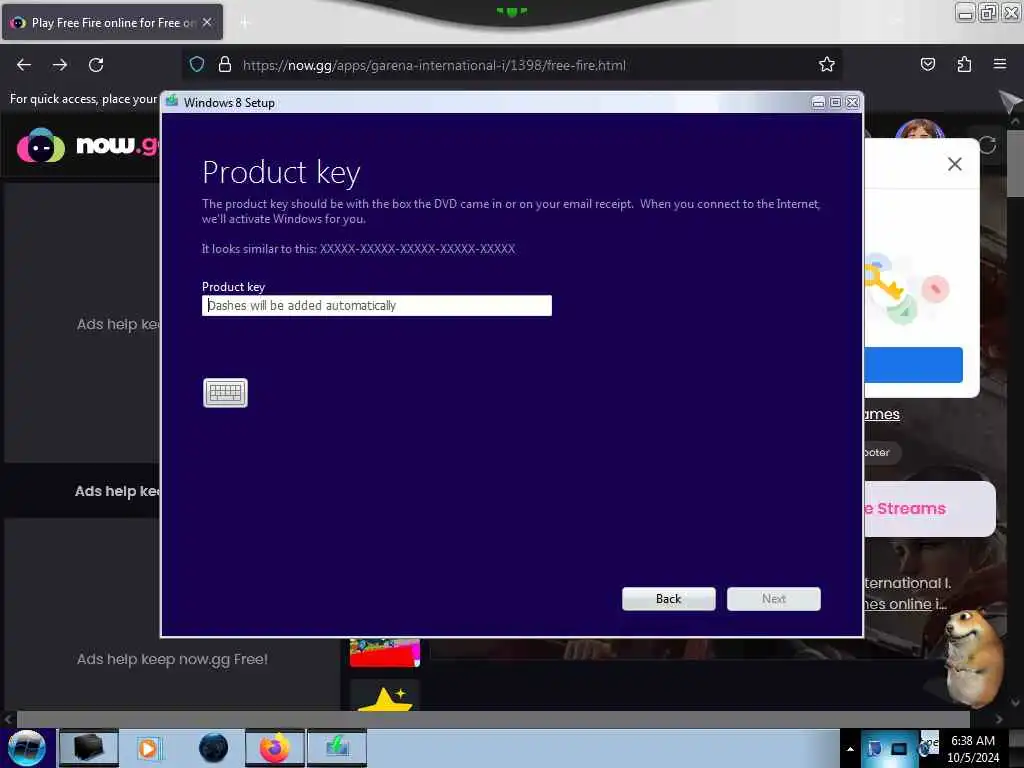Minimize the Windows 8 Setup dialog
Viewport: 1024px width, 768px height.
(818, 103)
